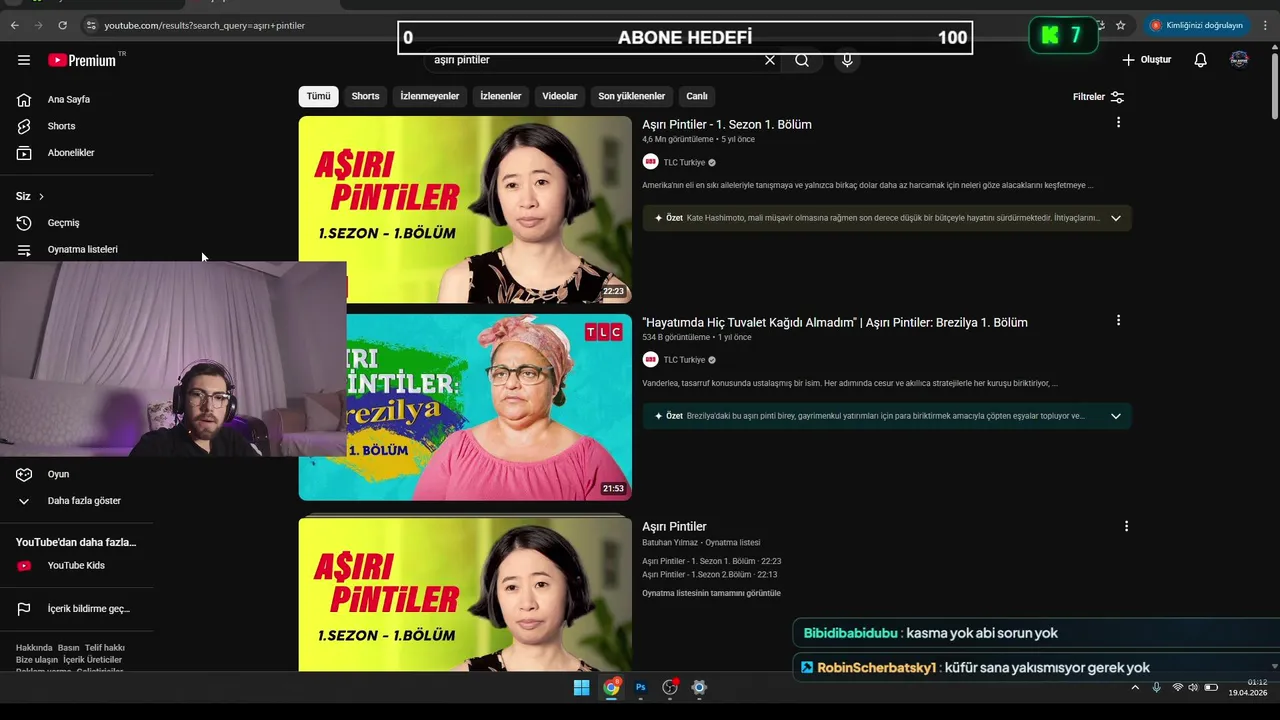Open YouTube Kids link
This screenshot has width=1280, height=720.
coord(77,565)
